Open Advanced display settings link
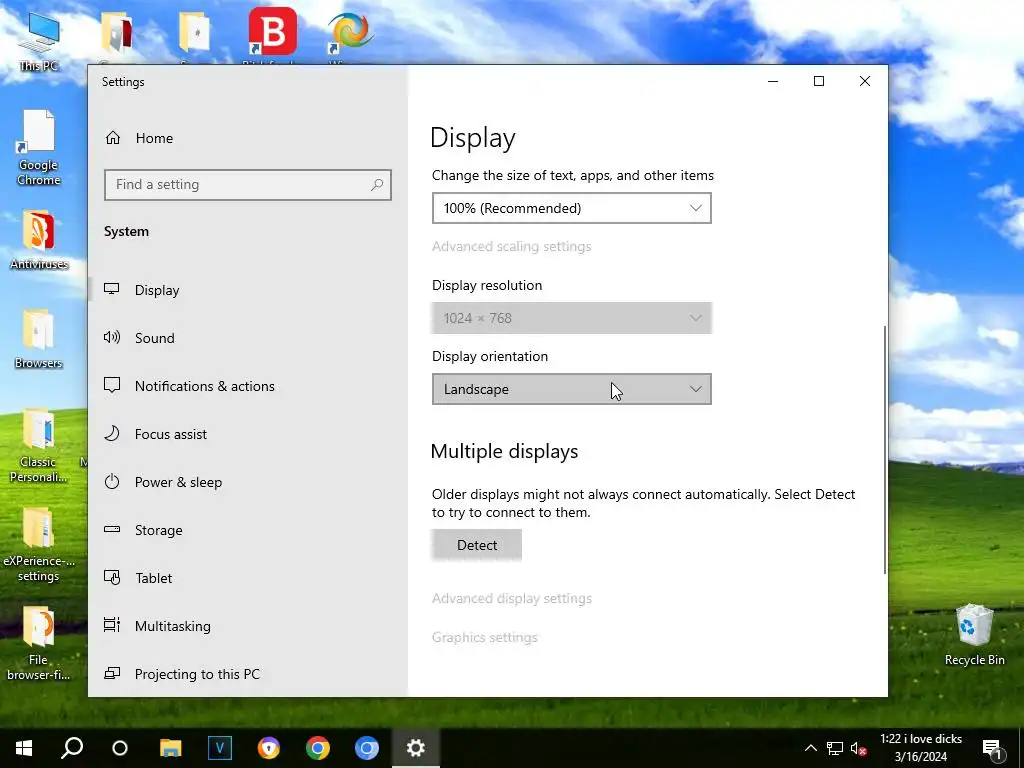Viewport: 1024px width, 768px height. [x=511, y=598]
